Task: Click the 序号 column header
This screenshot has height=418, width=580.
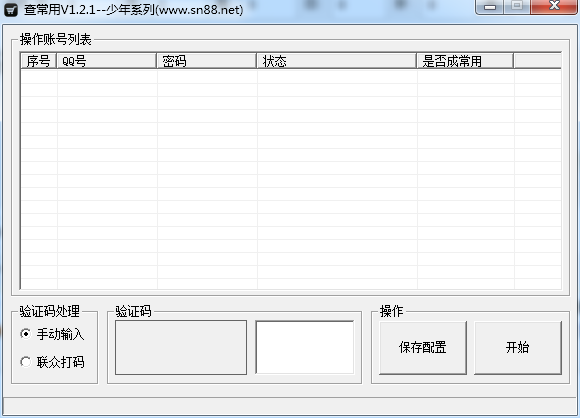Action: (38, 61)
